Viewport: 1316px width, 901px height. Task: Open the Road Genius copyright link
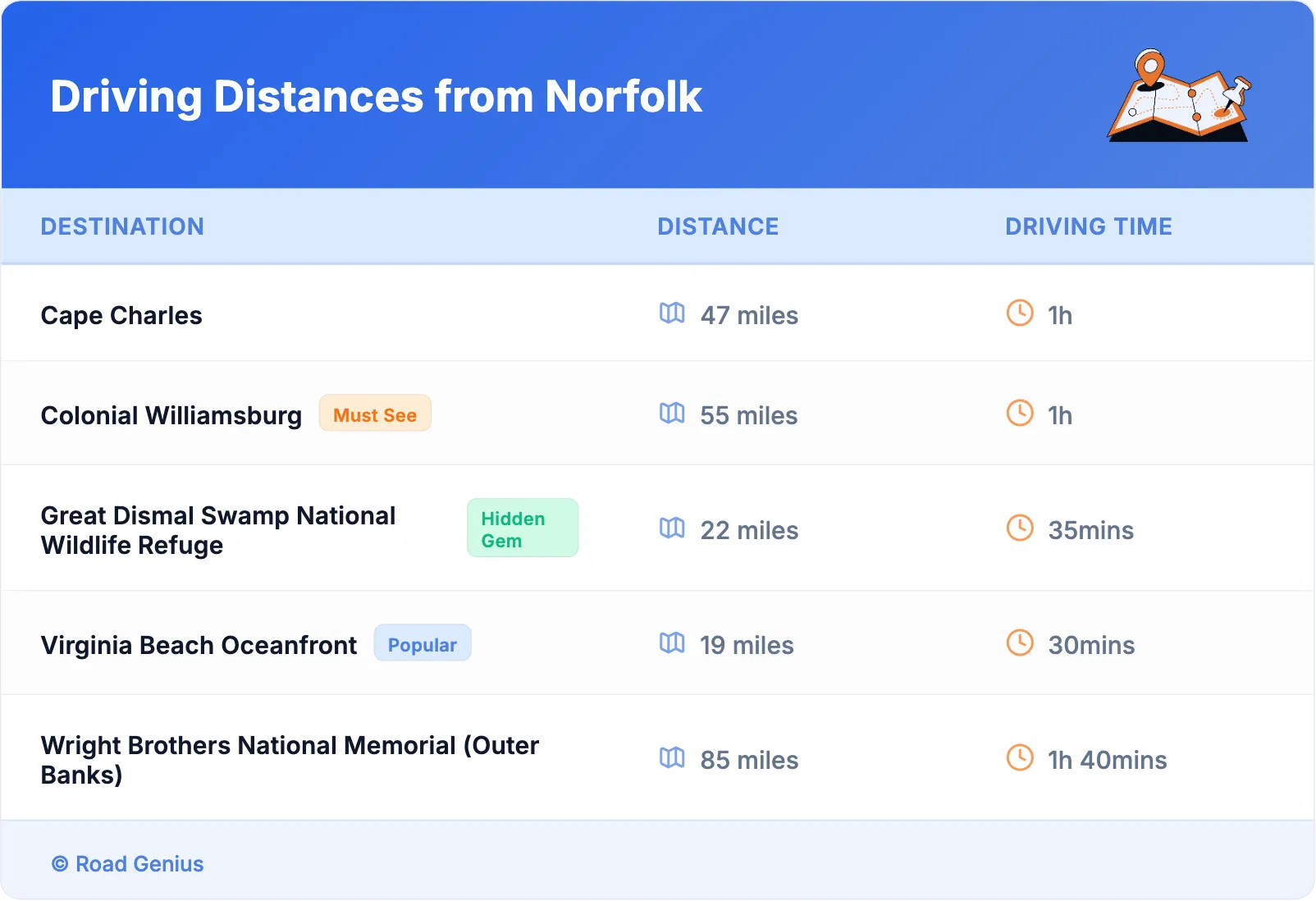point(128,864)
